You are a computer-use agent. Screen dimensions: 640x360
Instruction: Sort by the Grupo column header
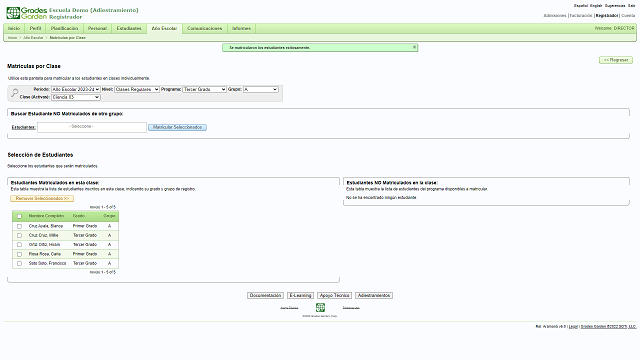pos(109,216)
